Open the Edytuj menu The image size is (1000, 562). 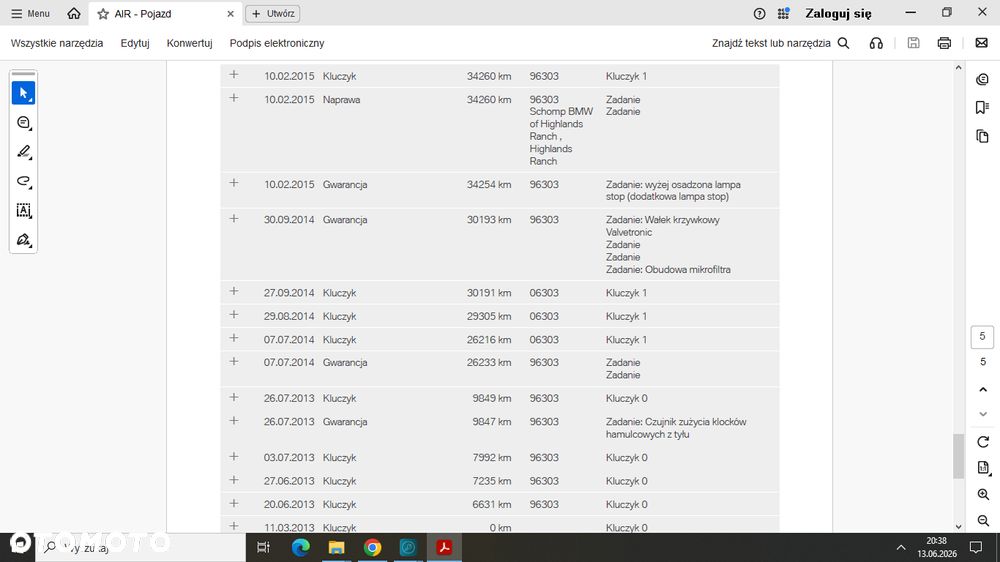pyautogui.click(x=135, y=43)
